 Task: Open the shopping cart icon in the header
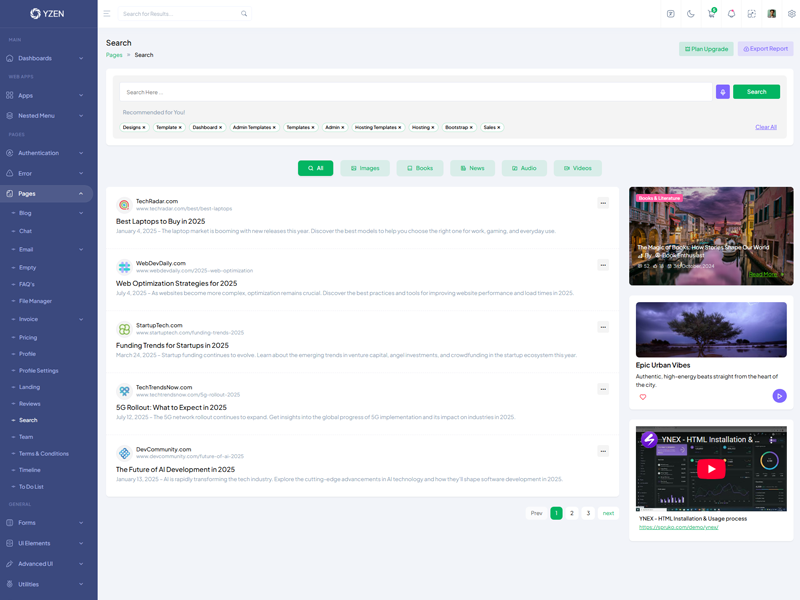(x=711, y=14)
